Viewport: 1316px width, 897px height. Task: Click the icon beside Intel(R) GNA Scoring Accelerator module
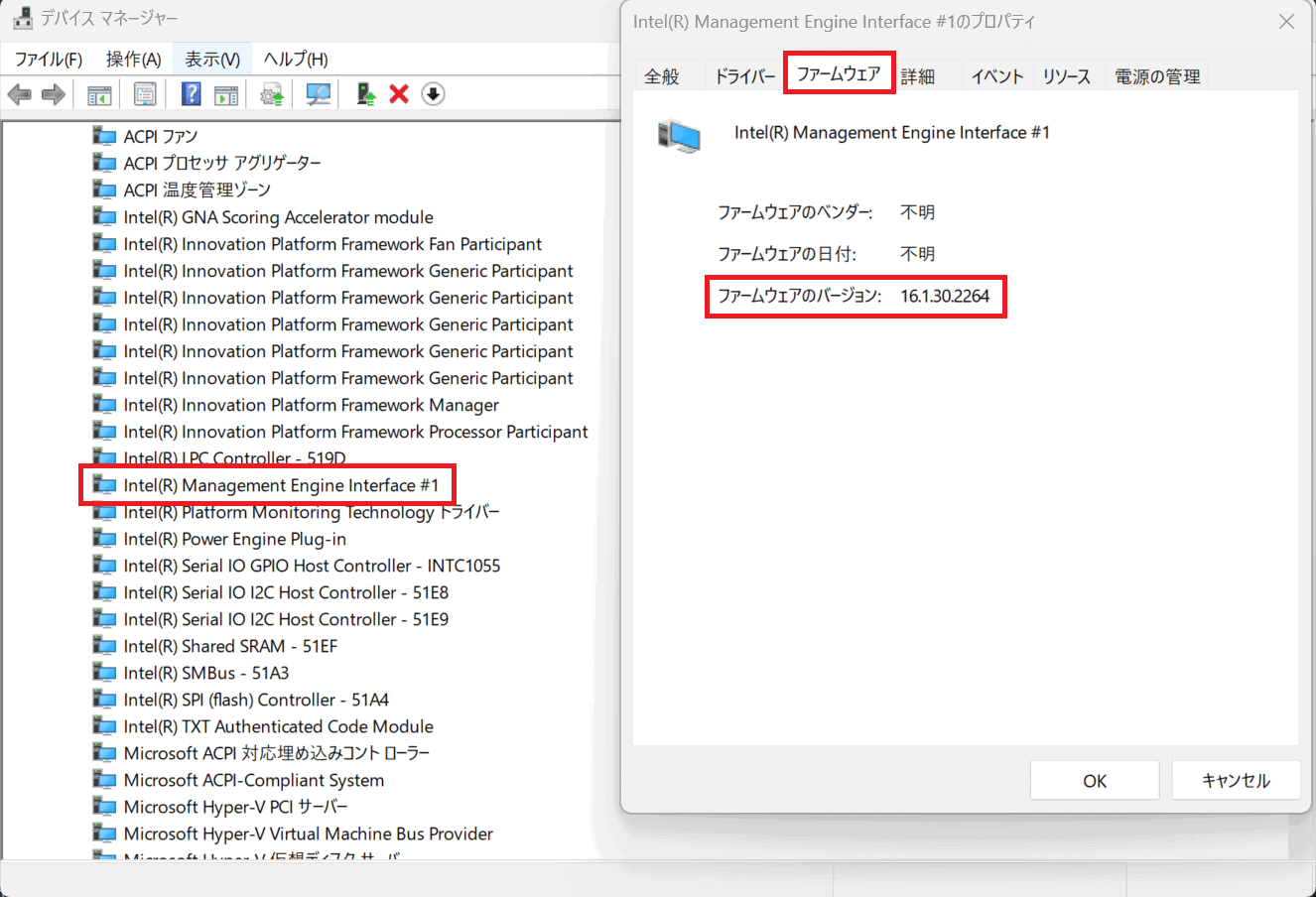click(x=104, y=215)
